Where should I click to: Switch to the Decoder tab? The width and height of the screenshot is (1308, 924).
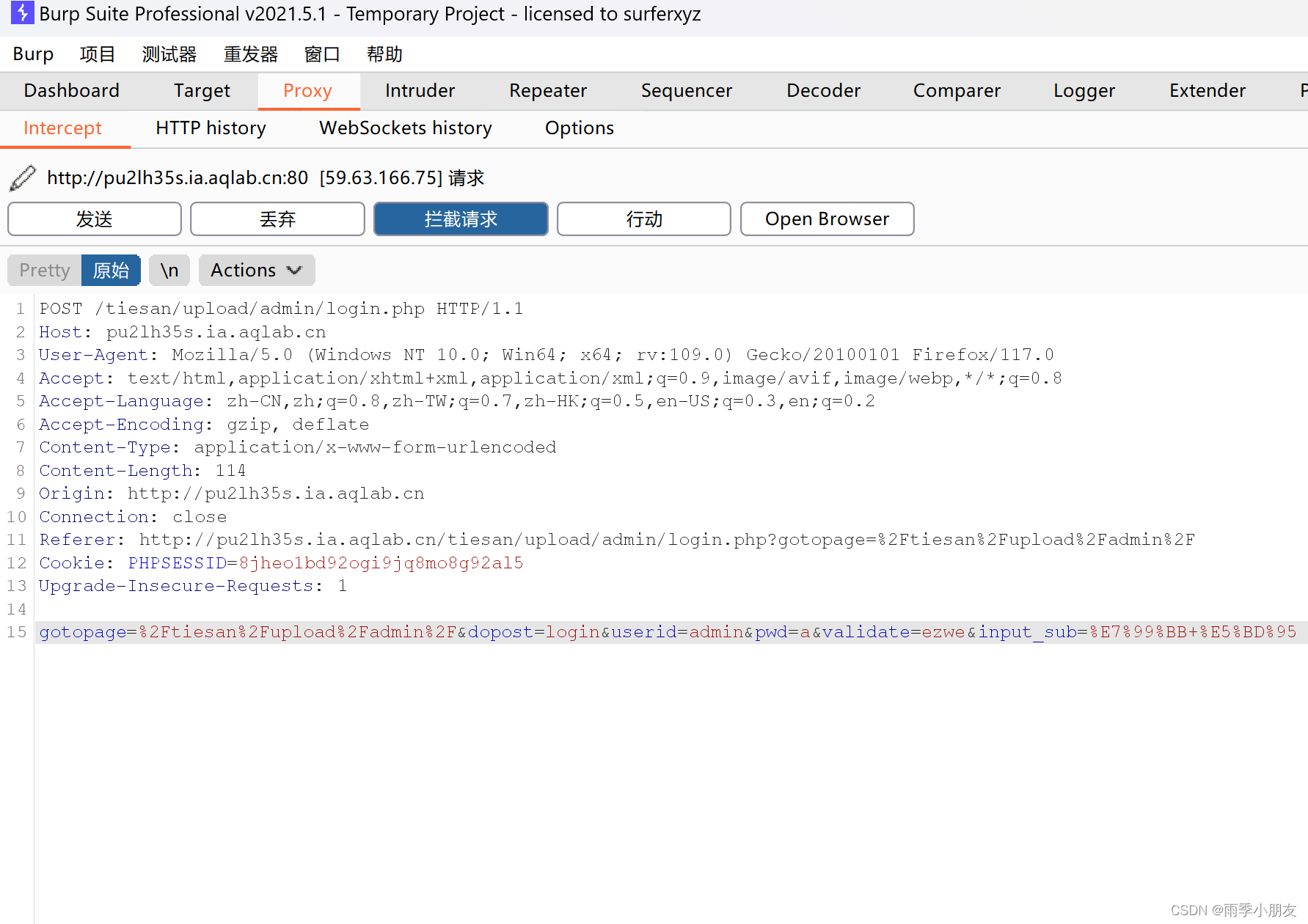coord(823,91)
